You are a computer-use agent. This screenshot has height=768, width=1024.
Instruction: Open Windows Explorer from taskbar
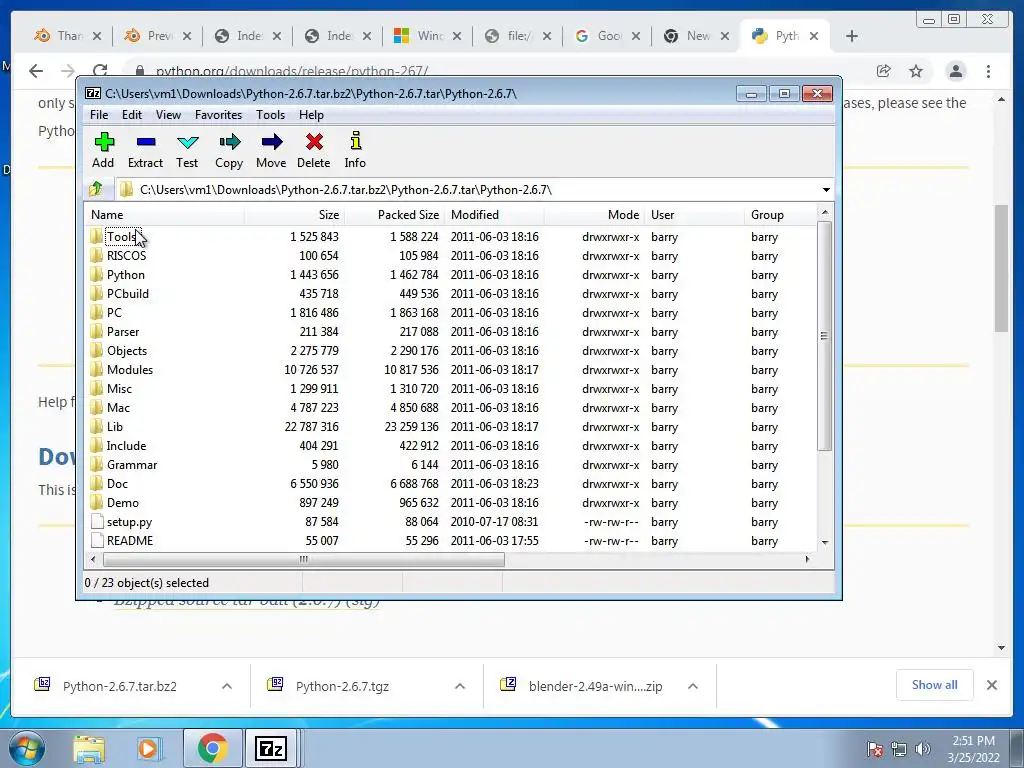[89, 748]
